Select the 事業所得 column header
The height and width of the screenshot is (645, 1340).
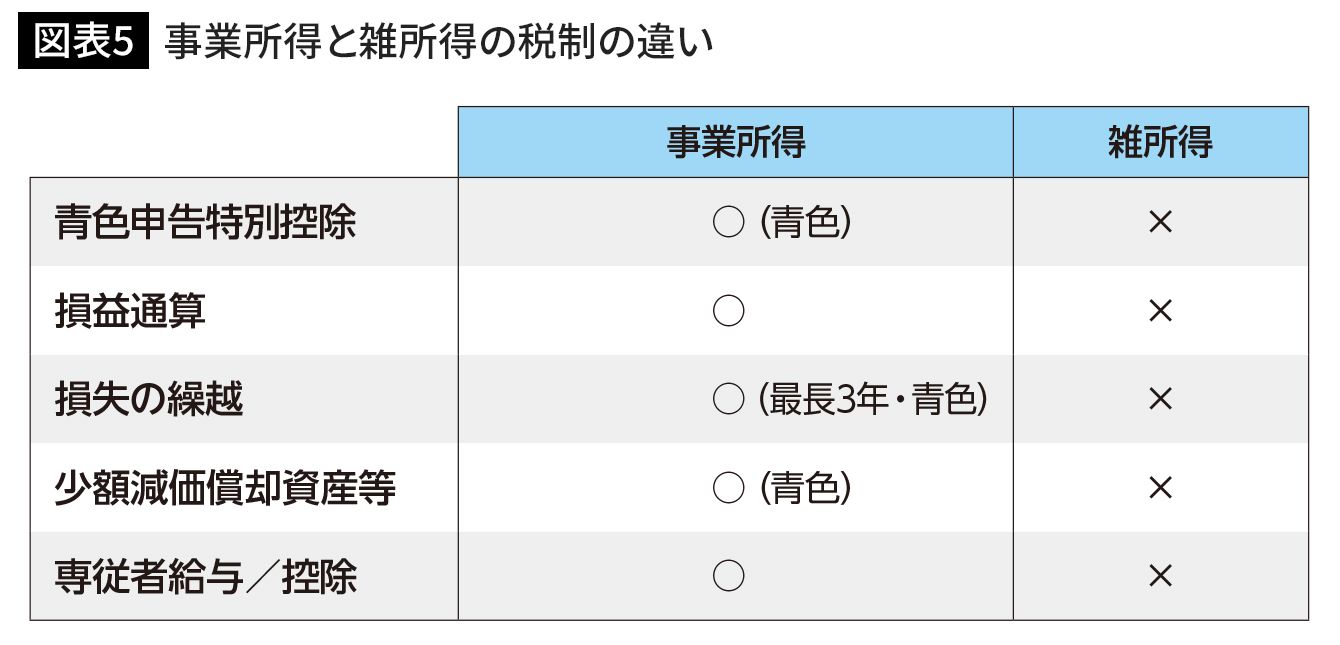[x=736, y=142]
